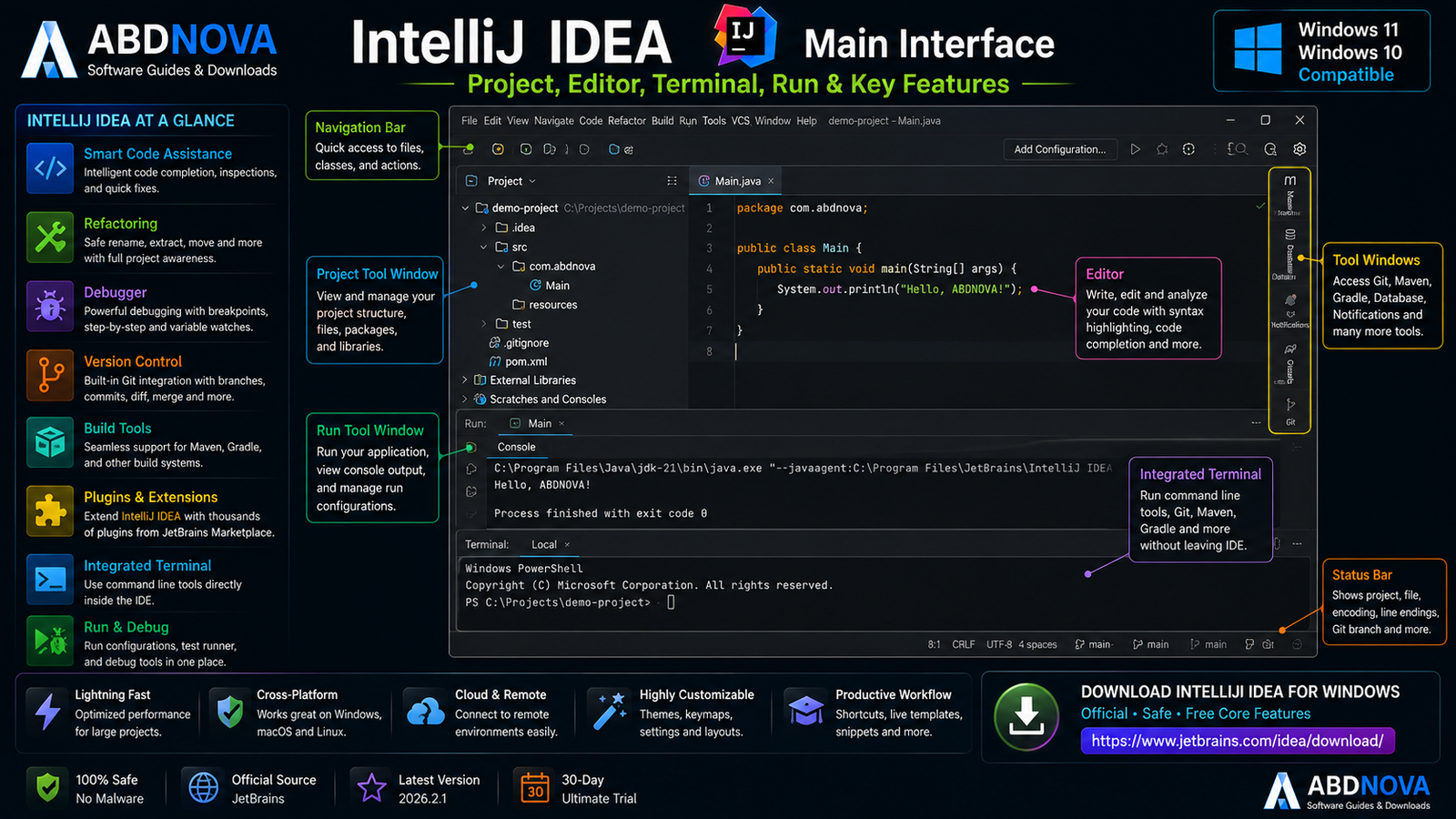The image size is (1456, 819).
Task: Click the blue icon in the navigation bar
Action: (614, 149)
